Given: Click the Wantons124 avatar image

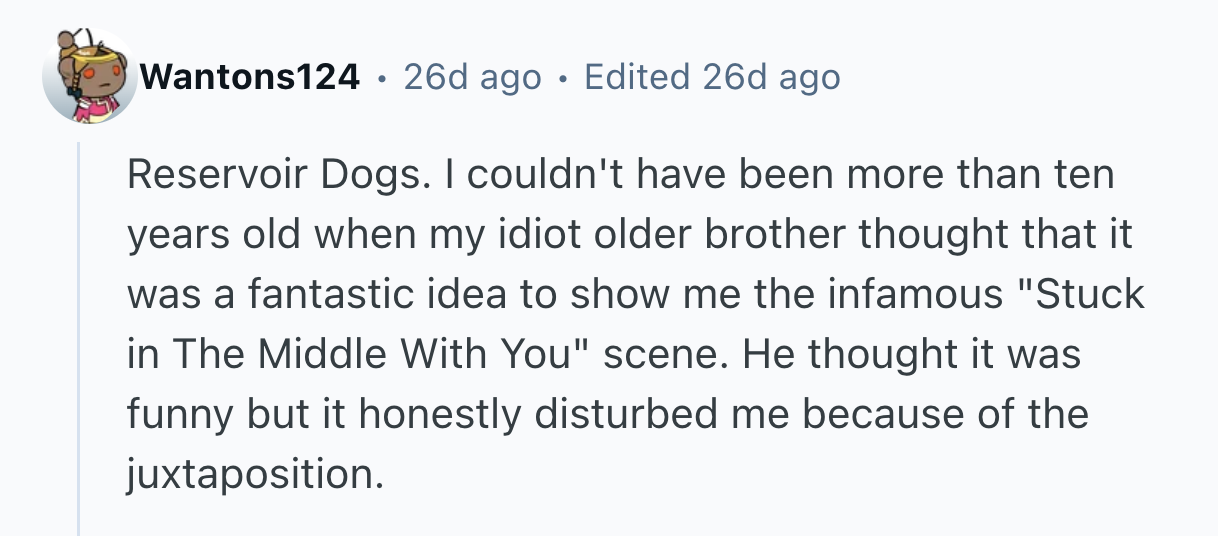Looking at the screenshot, I should pos(90,78).
